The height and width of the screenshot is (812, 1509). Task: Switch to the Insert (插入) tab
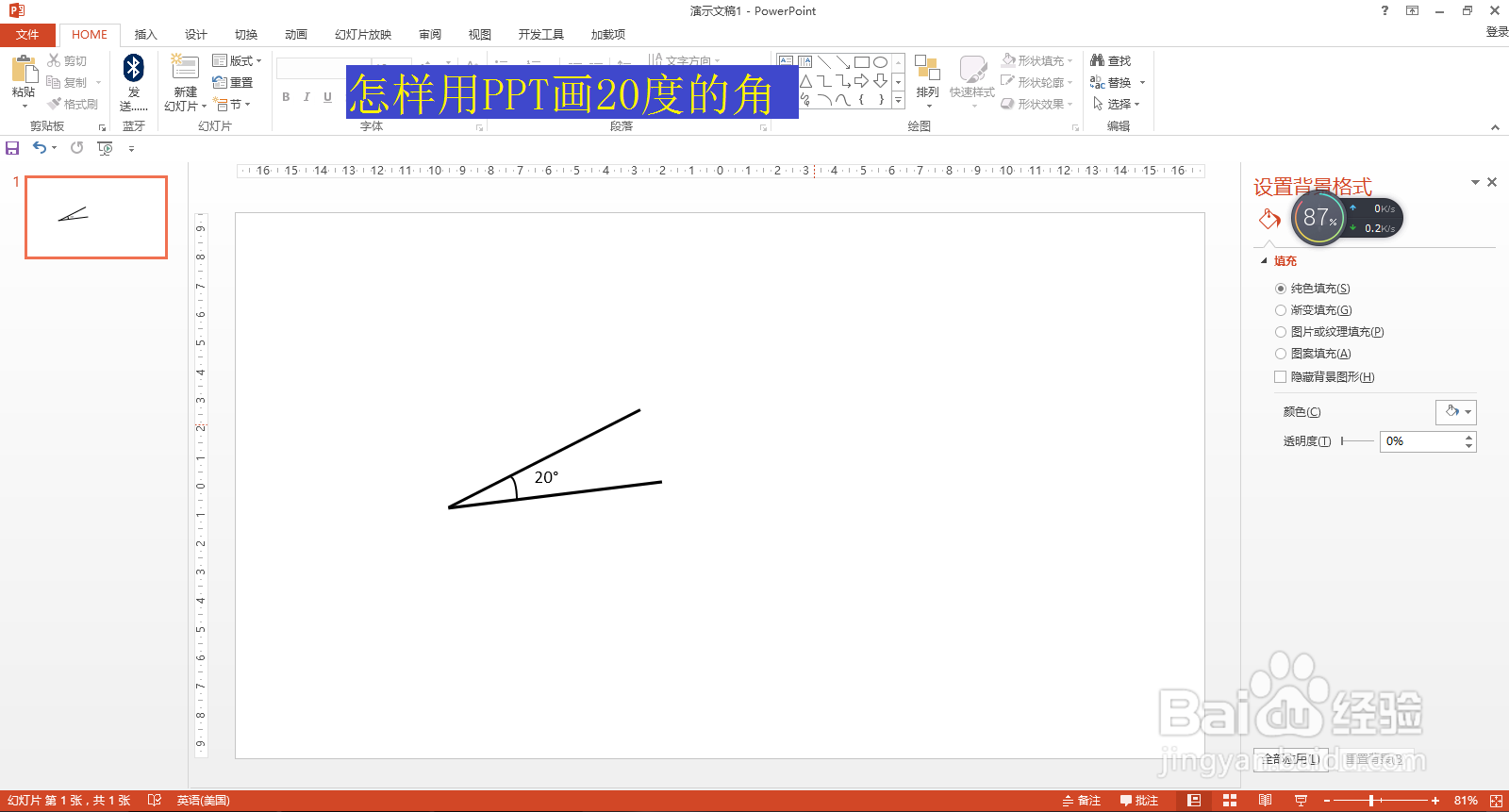coord(145,35)
